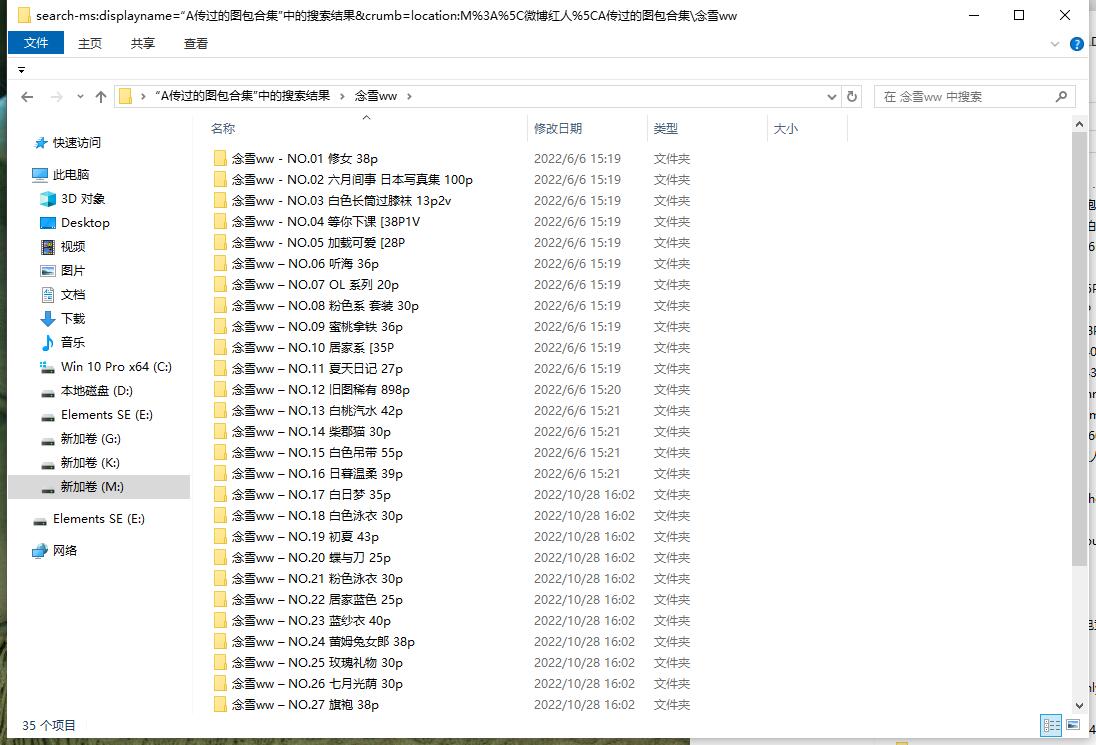This screenshot has width=1096, height=745.
Task: Click the Back navigation arrow
Action: click(x=27, y=97)
